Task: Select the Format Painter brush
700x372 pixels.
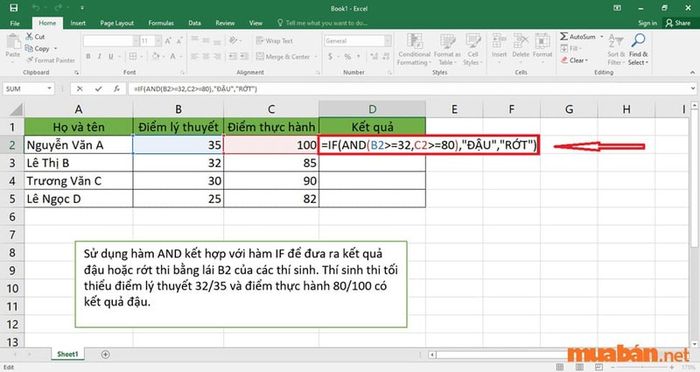Action: point(29,60)
